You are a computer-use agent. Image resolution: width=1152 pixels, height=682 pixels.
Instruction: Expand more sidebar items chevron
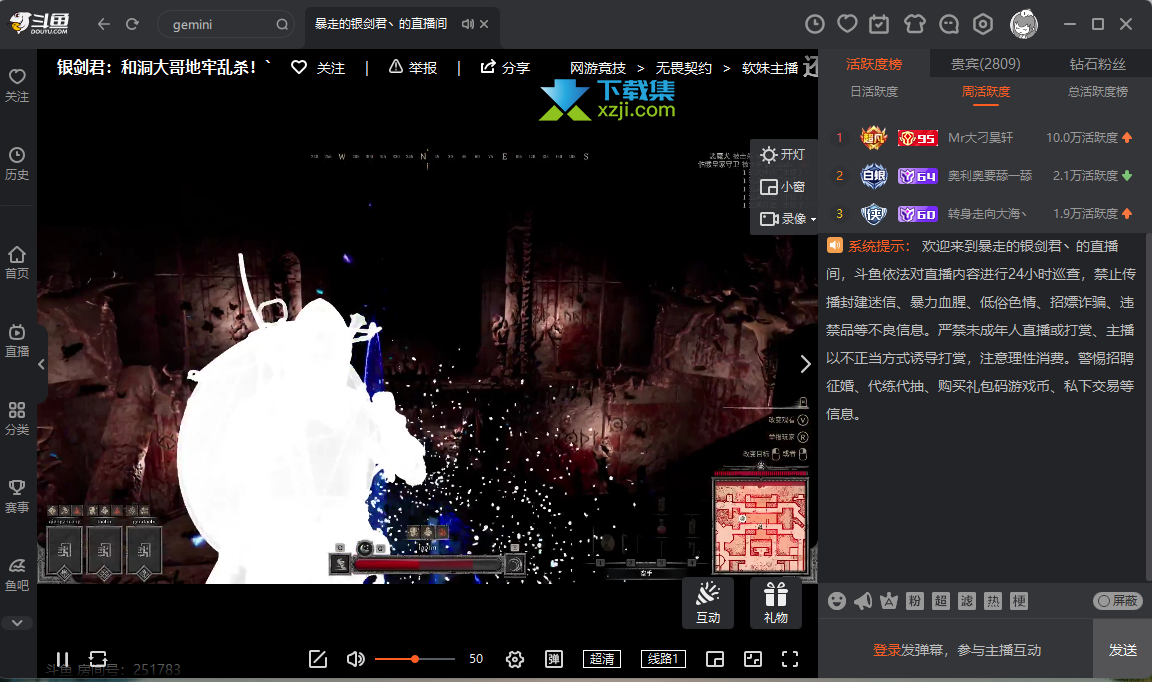click(17, 622)
